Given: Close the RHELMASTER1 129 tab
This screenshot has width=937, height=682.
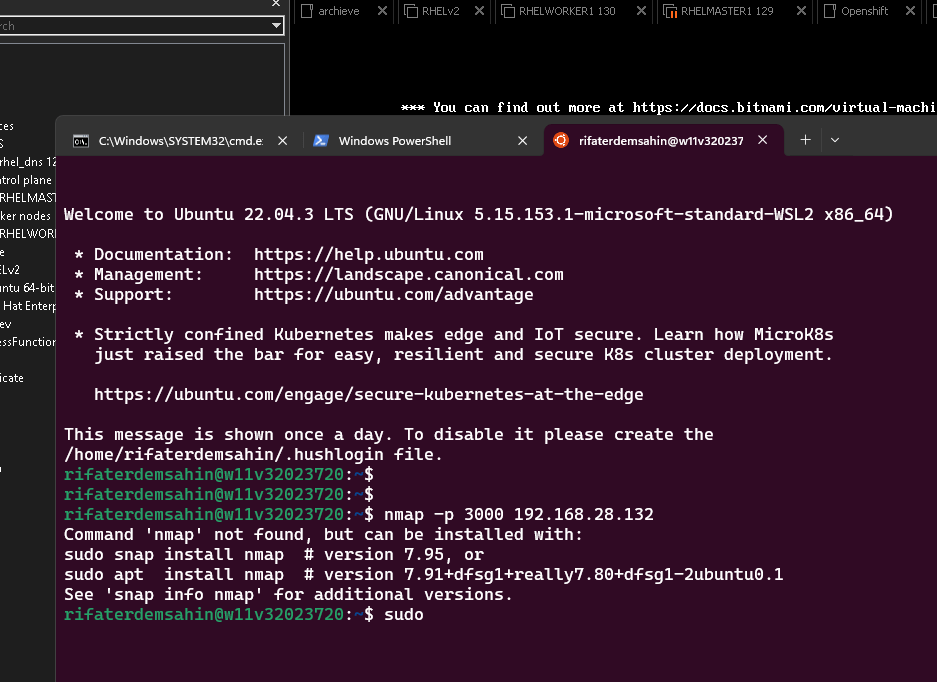Looking at the screenshot, I should click(801, 11).
